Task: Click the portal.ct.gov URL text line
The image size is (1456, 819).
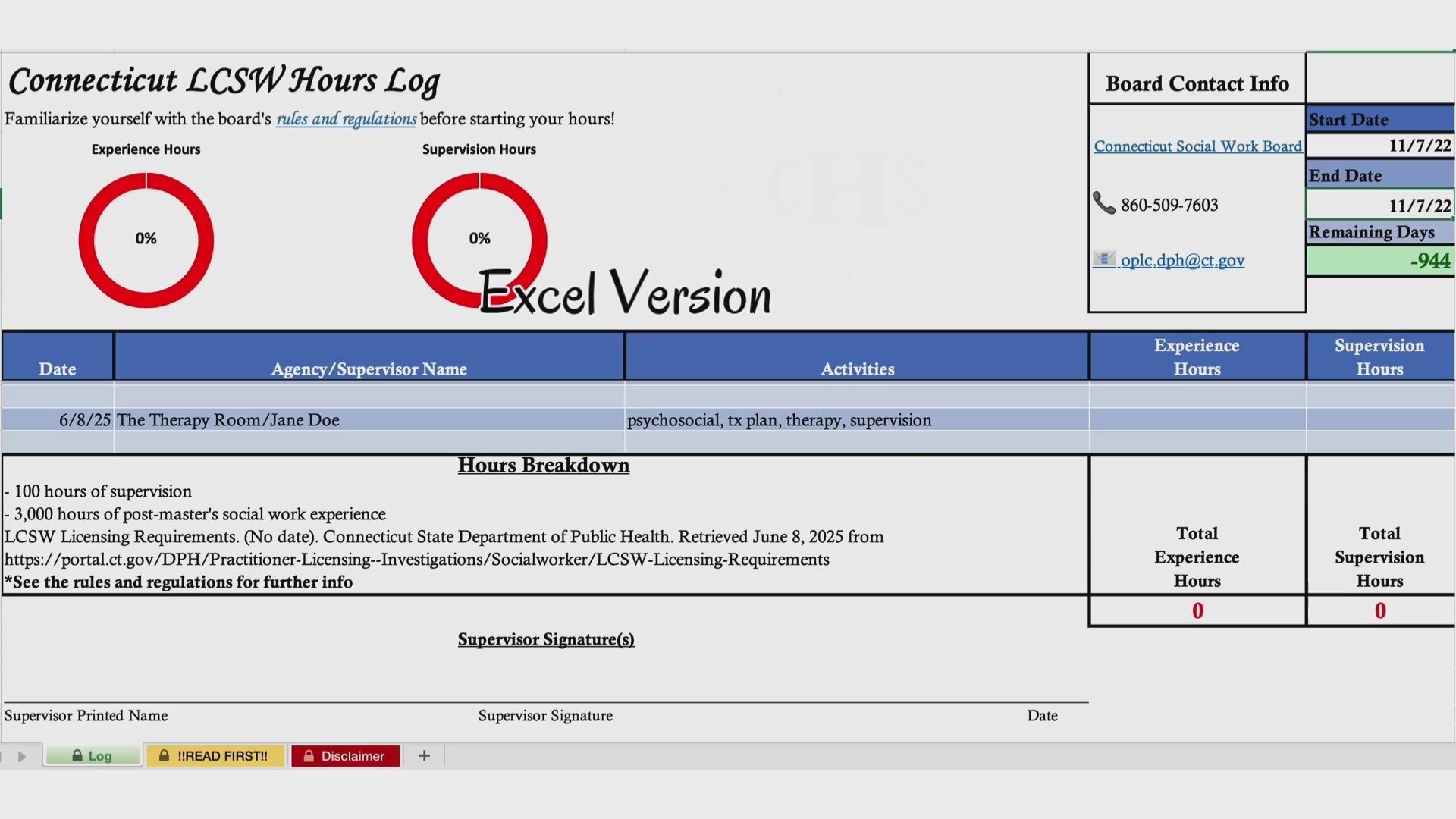Action: click(x=416, y=560)
